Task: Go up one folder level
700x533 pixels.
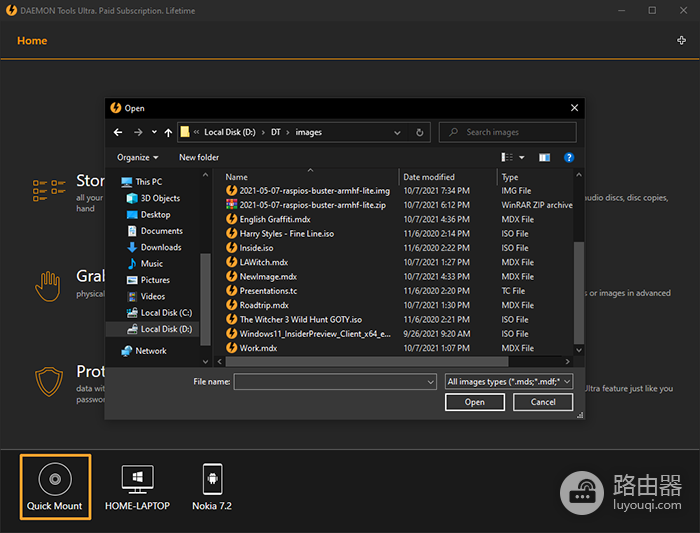Action: [x=168, y=133]
